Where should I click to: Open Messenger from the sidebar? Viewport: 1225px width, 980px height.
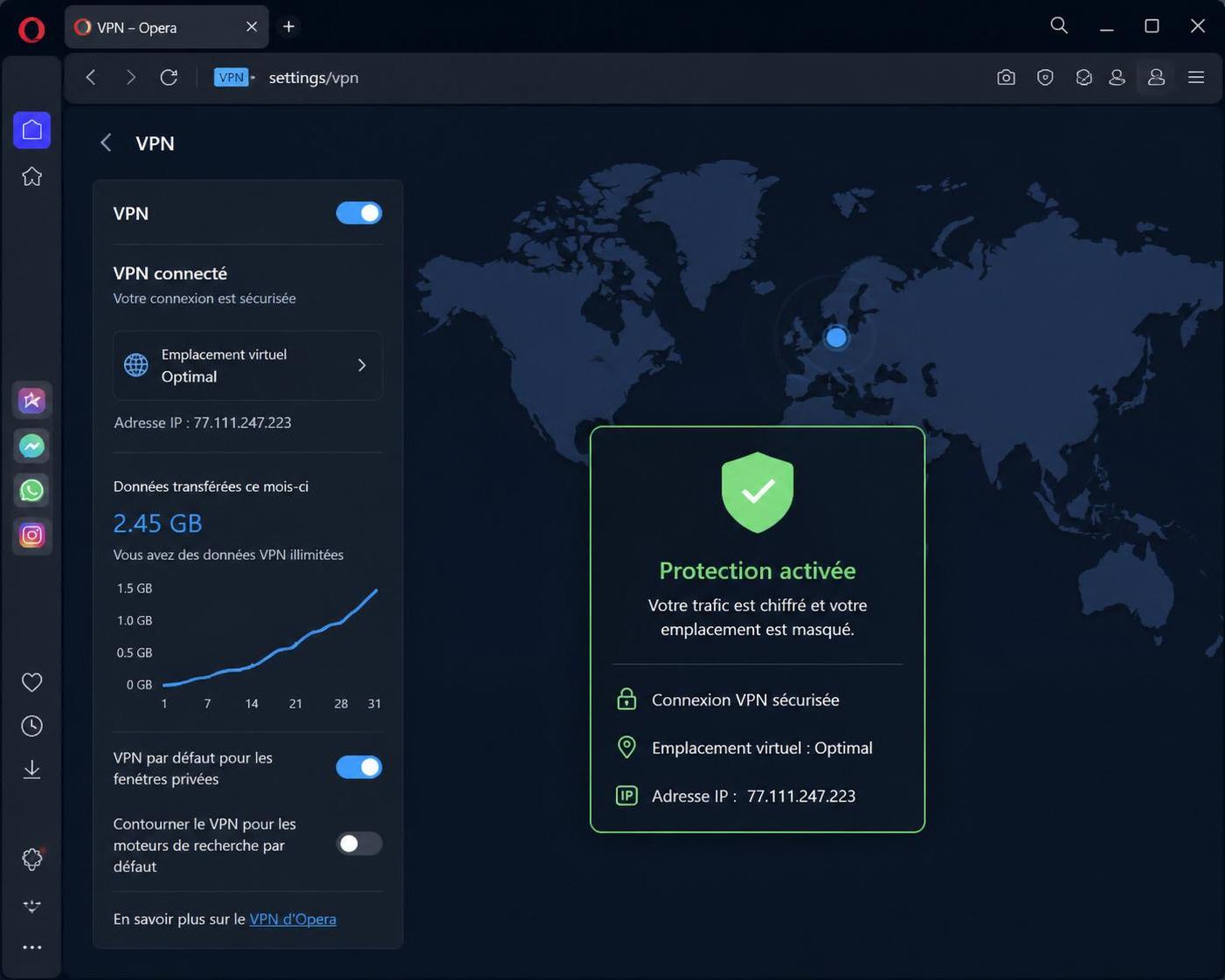[x=32, y=446]
